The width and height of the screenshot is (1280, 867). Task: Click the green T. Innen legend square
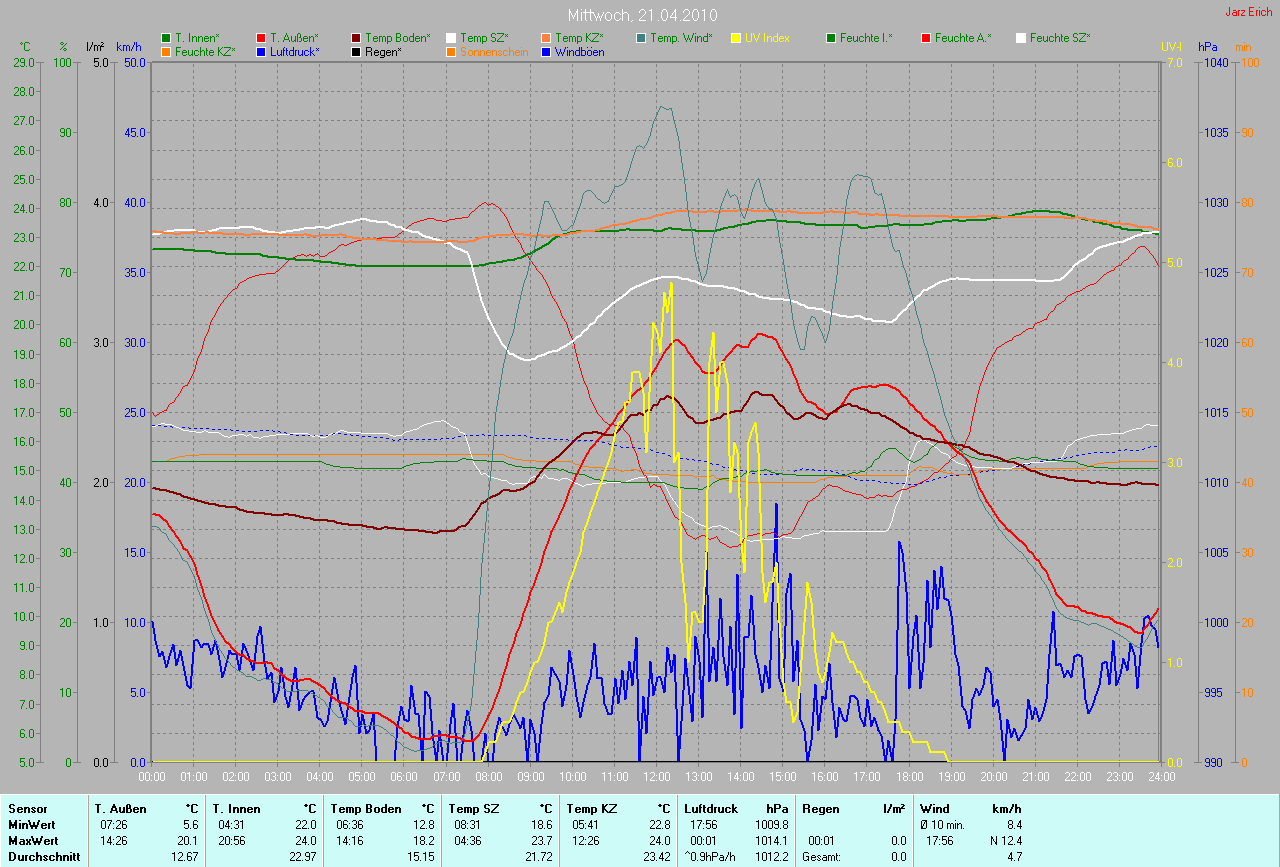pos(166,38)
